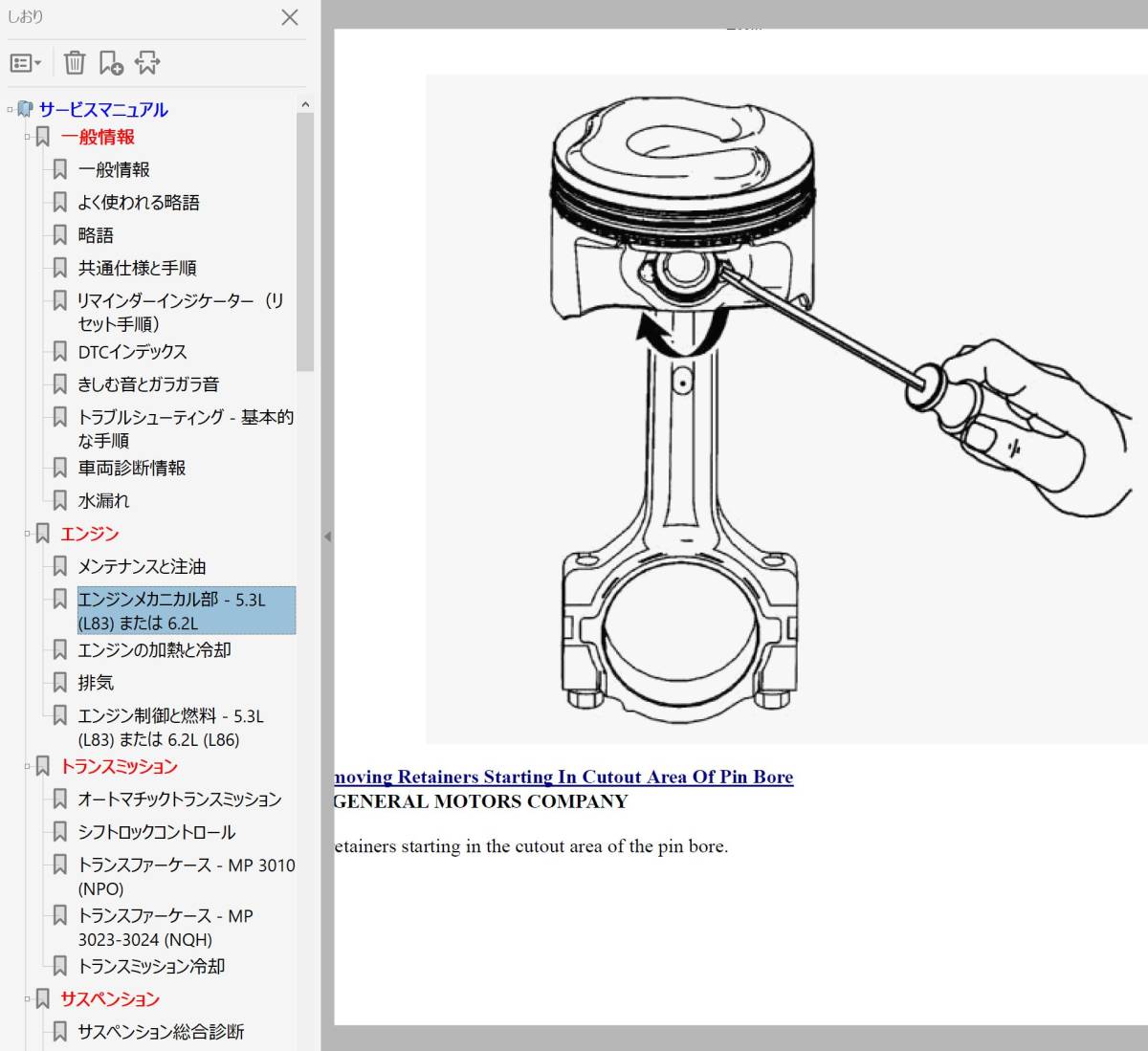Click bookmark icon beside シフトロックコントロール
This screenshot has width=1148, height=1051.
[x=59, y=832]
